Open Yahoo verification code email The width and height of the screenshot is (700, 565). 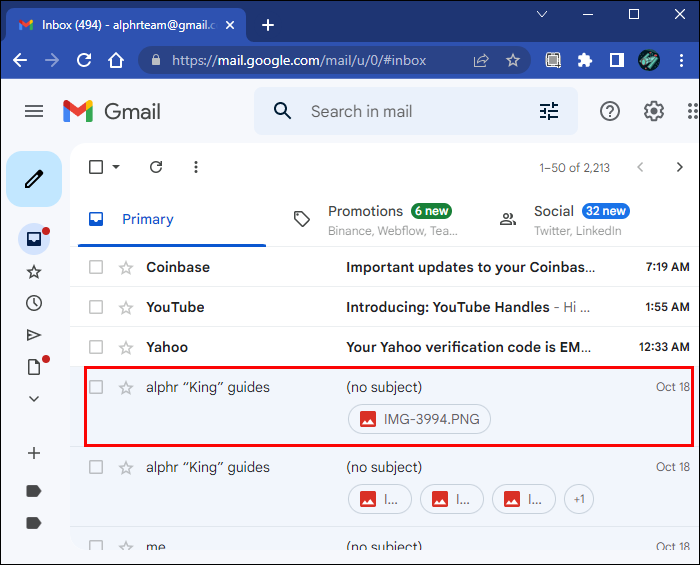385,347
